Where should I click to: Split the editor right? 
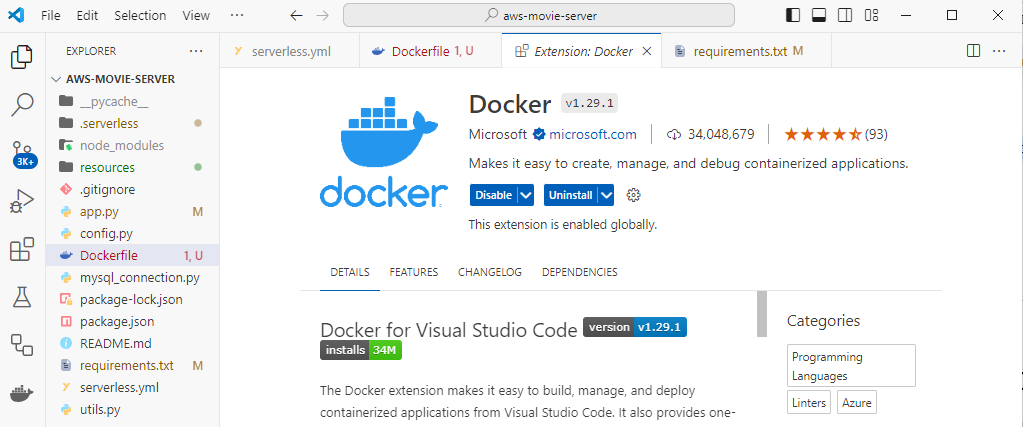973,51
